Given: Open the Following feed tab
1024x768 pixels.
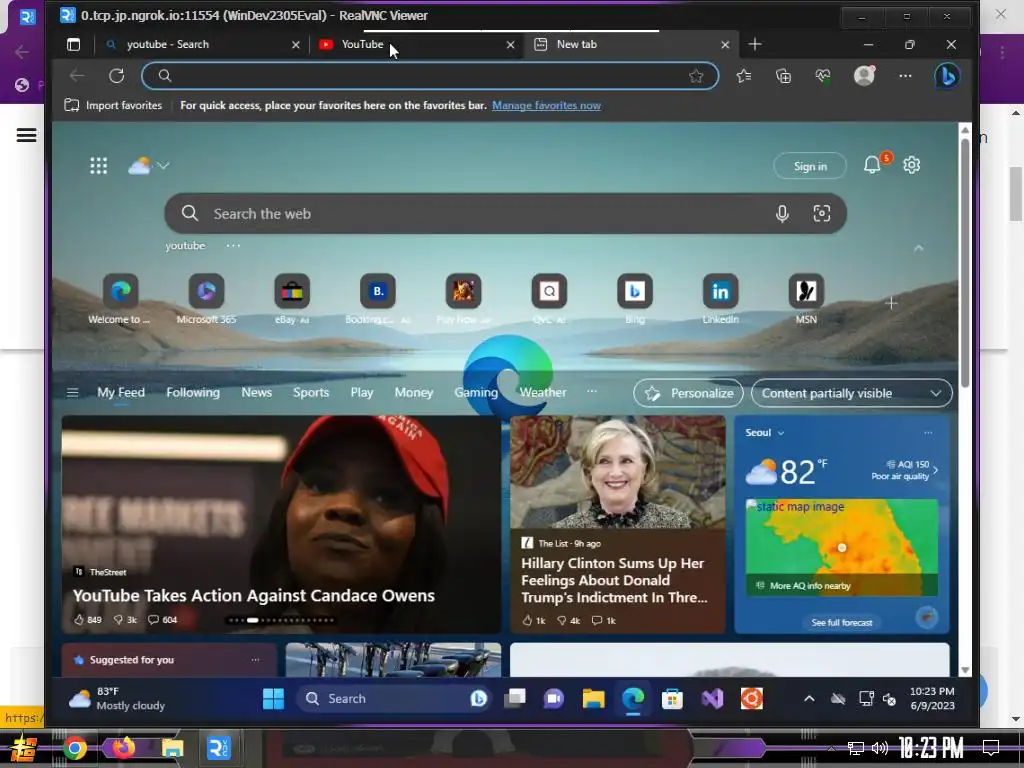Looking at the screenshot, I should [193, 392].
